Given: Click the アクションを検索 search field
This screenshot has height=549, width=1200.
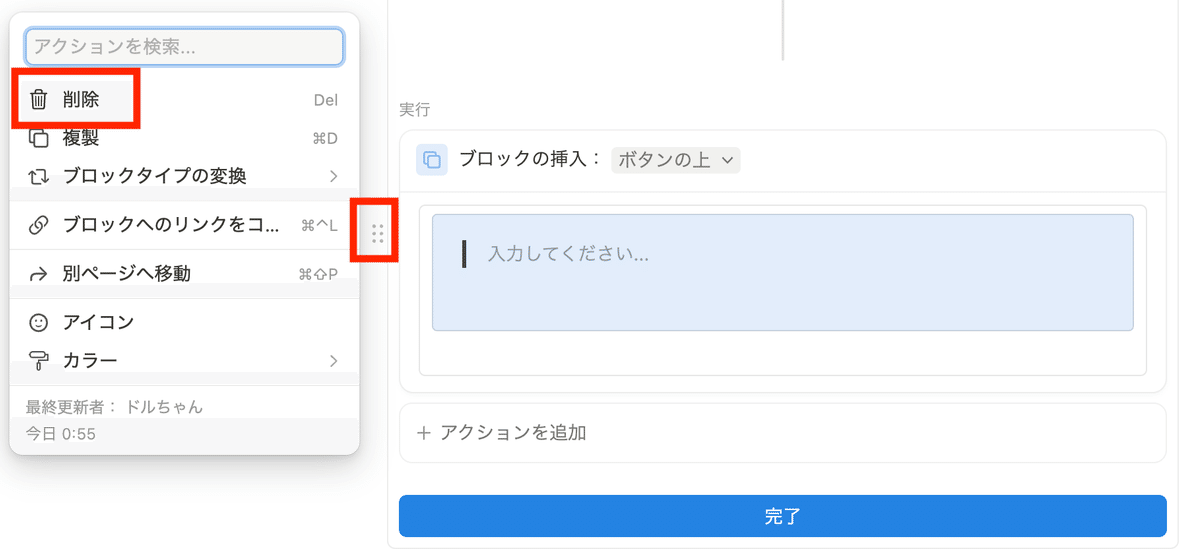Looking at the screenshot, I should click(184, 47).
